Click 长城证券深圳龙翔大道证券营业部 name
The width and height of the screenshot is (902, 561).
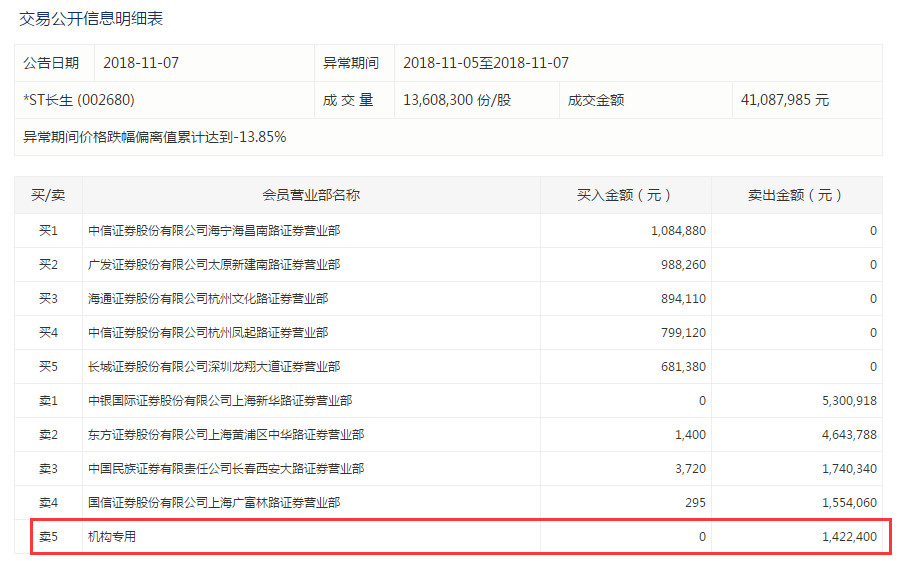pos(214,367)
